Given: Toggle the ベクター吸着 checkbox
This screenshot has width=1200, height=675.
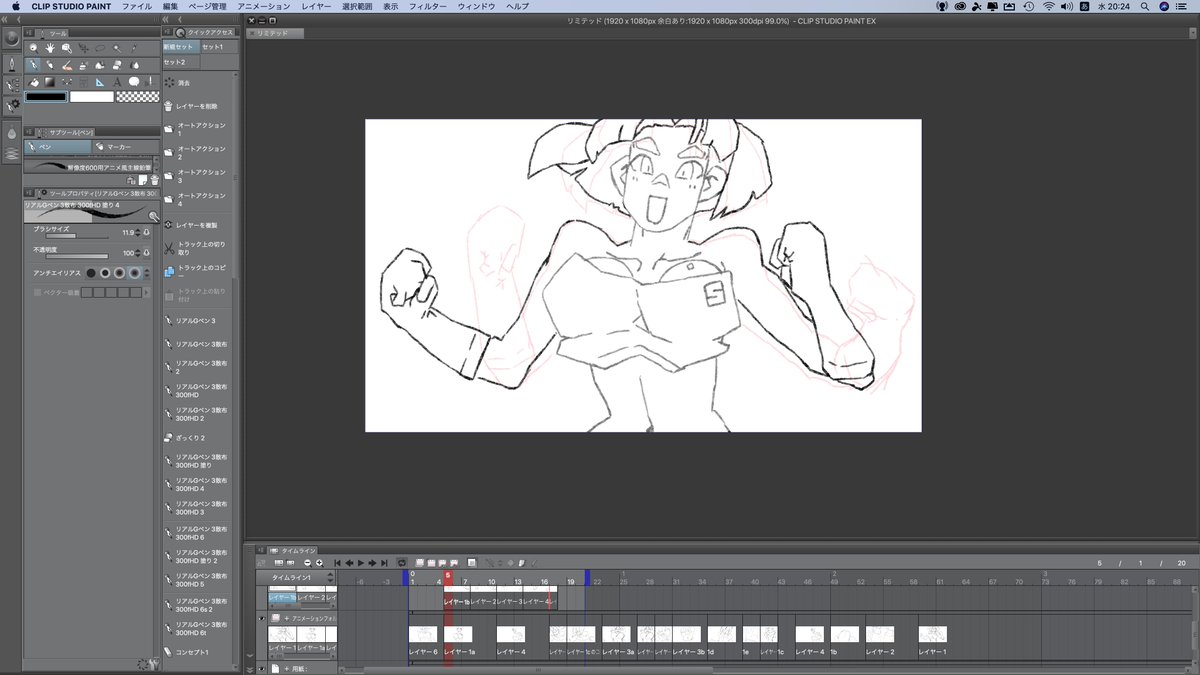Looking at the screenshot, I should (38, 293).
